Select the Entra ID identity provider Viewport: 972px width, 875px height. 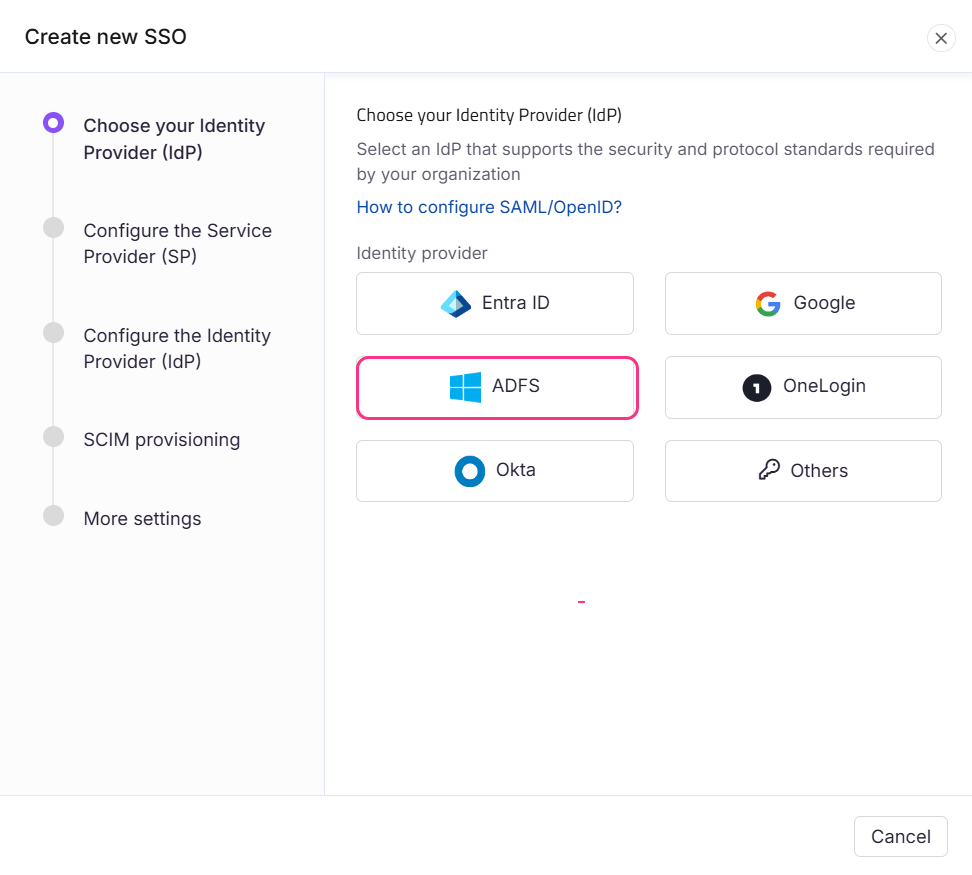point(495,303)
